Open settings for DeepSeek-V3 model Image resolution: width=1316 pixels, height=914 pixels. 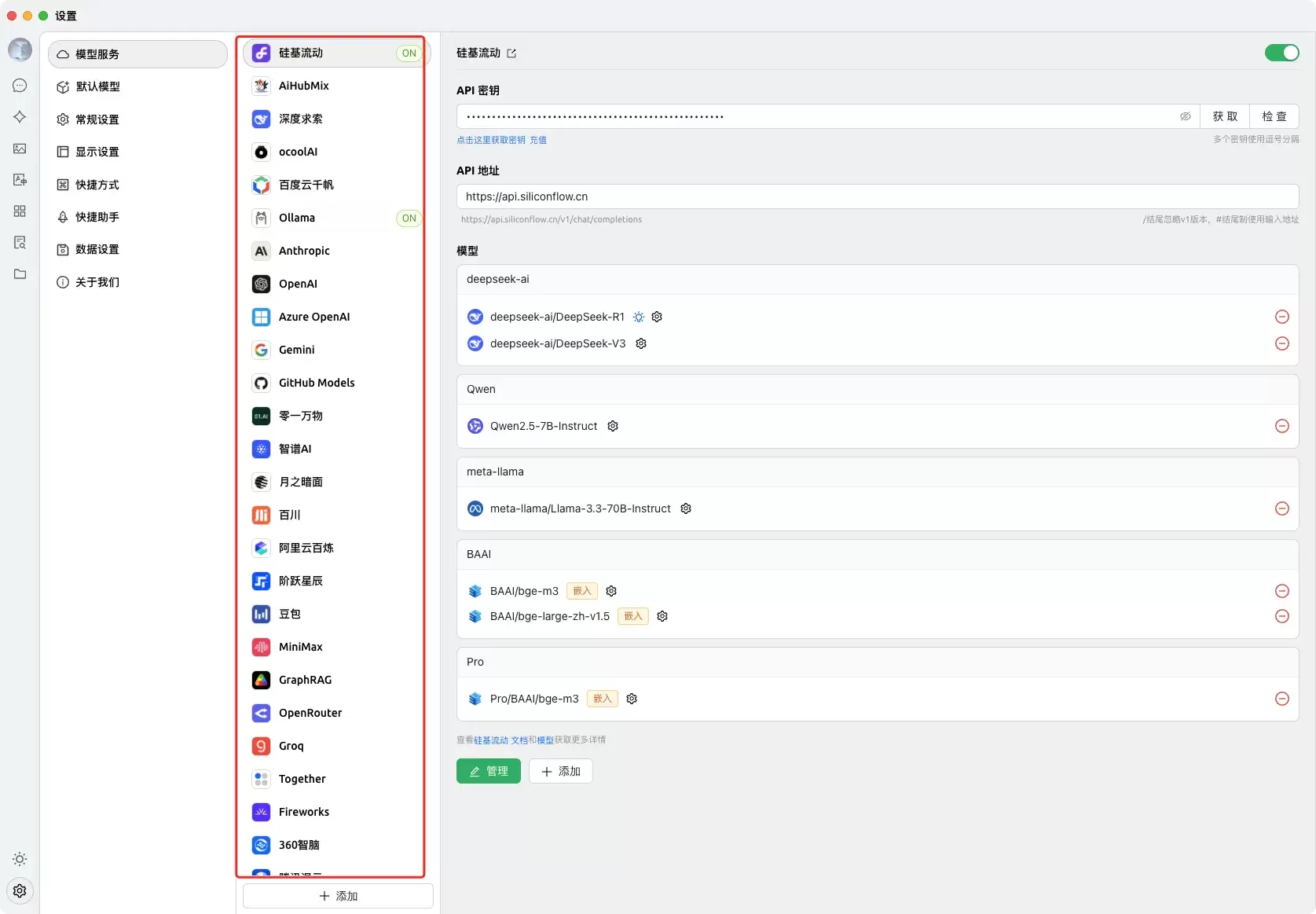[641, 343]
